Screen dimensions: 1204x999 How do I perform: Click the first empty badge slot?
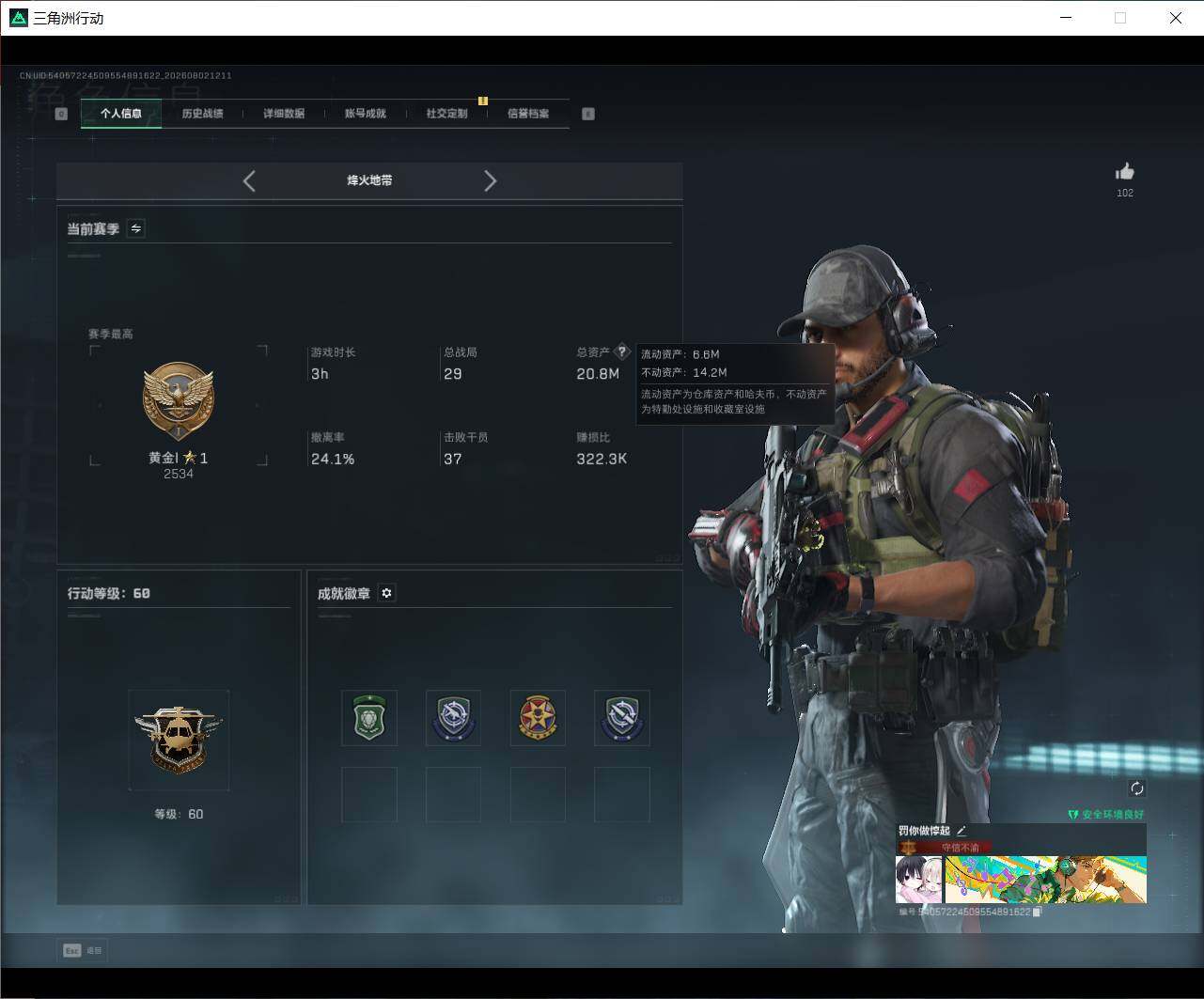point(369,794)
